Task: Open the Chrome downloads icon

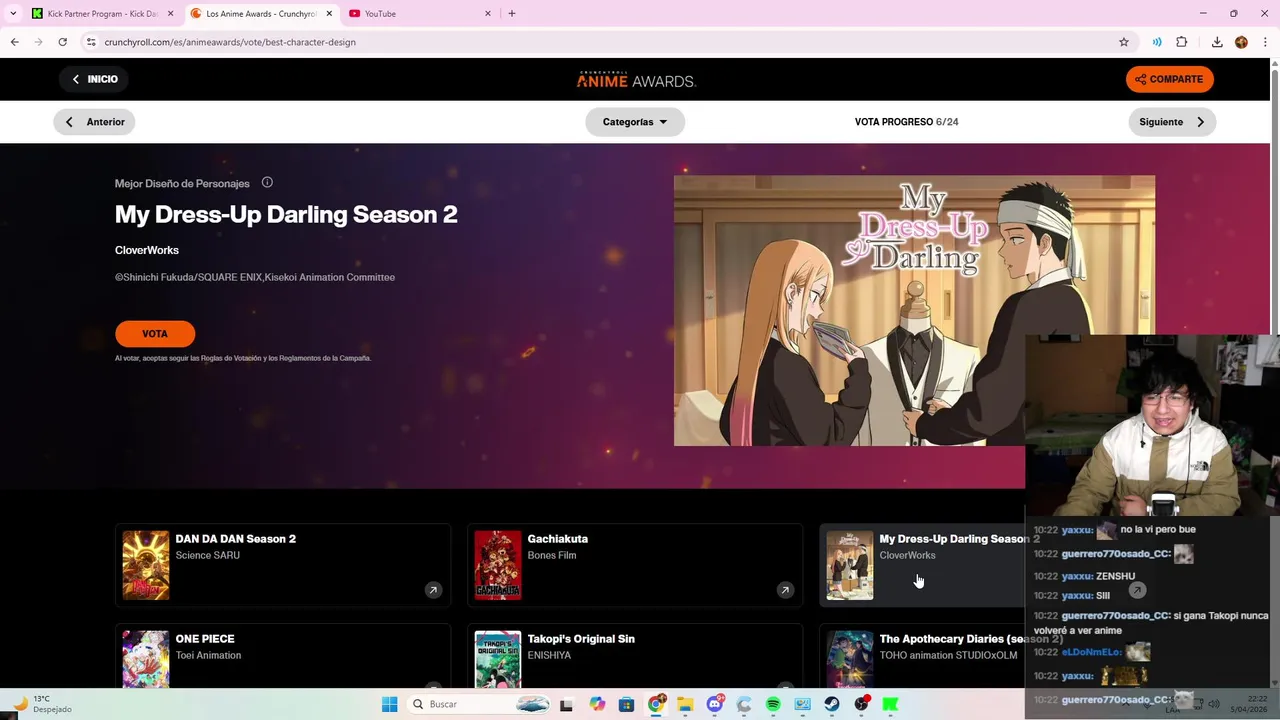Action: pyautogui.click(x=1217, y=42)
